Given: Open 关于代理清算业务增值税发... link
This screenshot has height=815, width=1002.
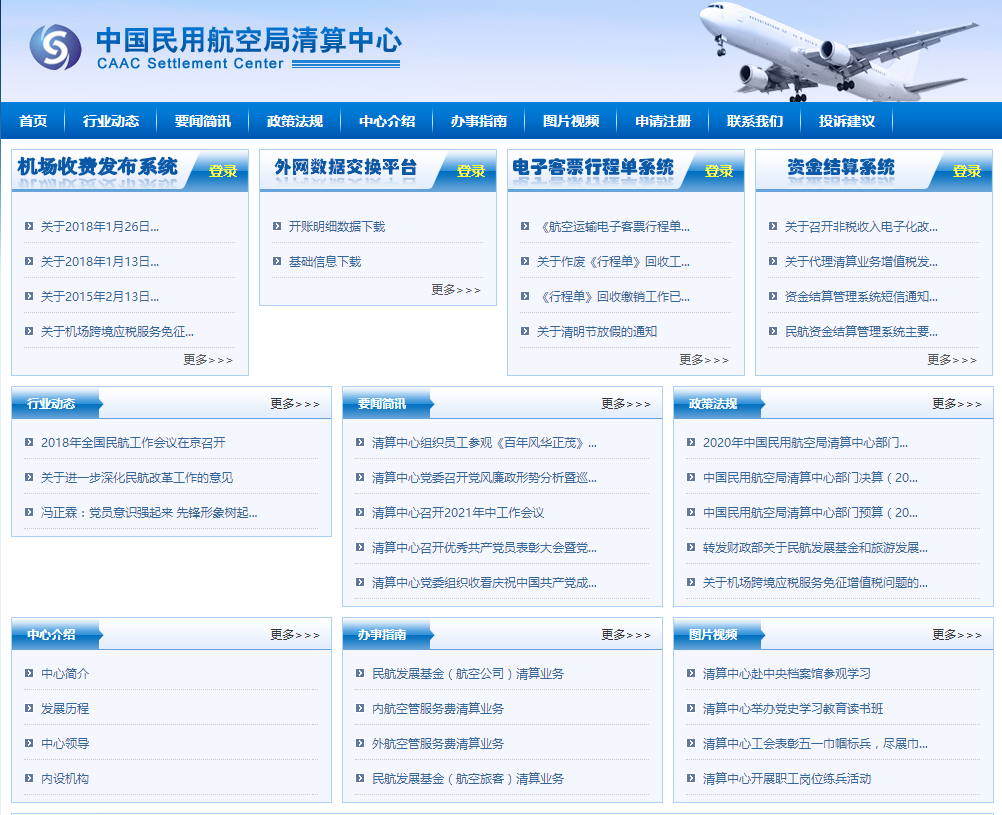Looking at the screenshot, I should [861, 261].
